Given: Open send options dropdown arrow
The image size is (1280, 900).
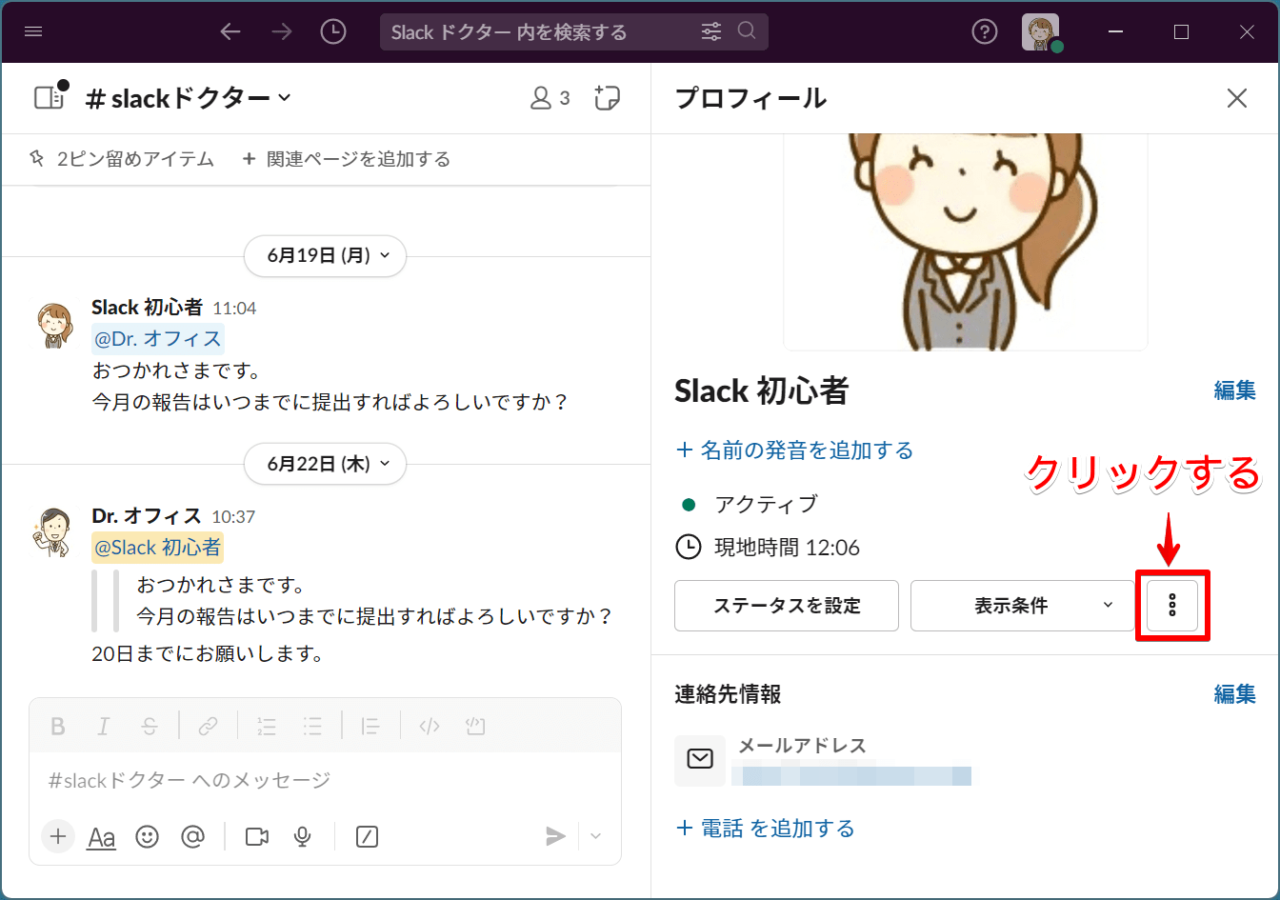Looking at the screenshot, I should [596, 836].
